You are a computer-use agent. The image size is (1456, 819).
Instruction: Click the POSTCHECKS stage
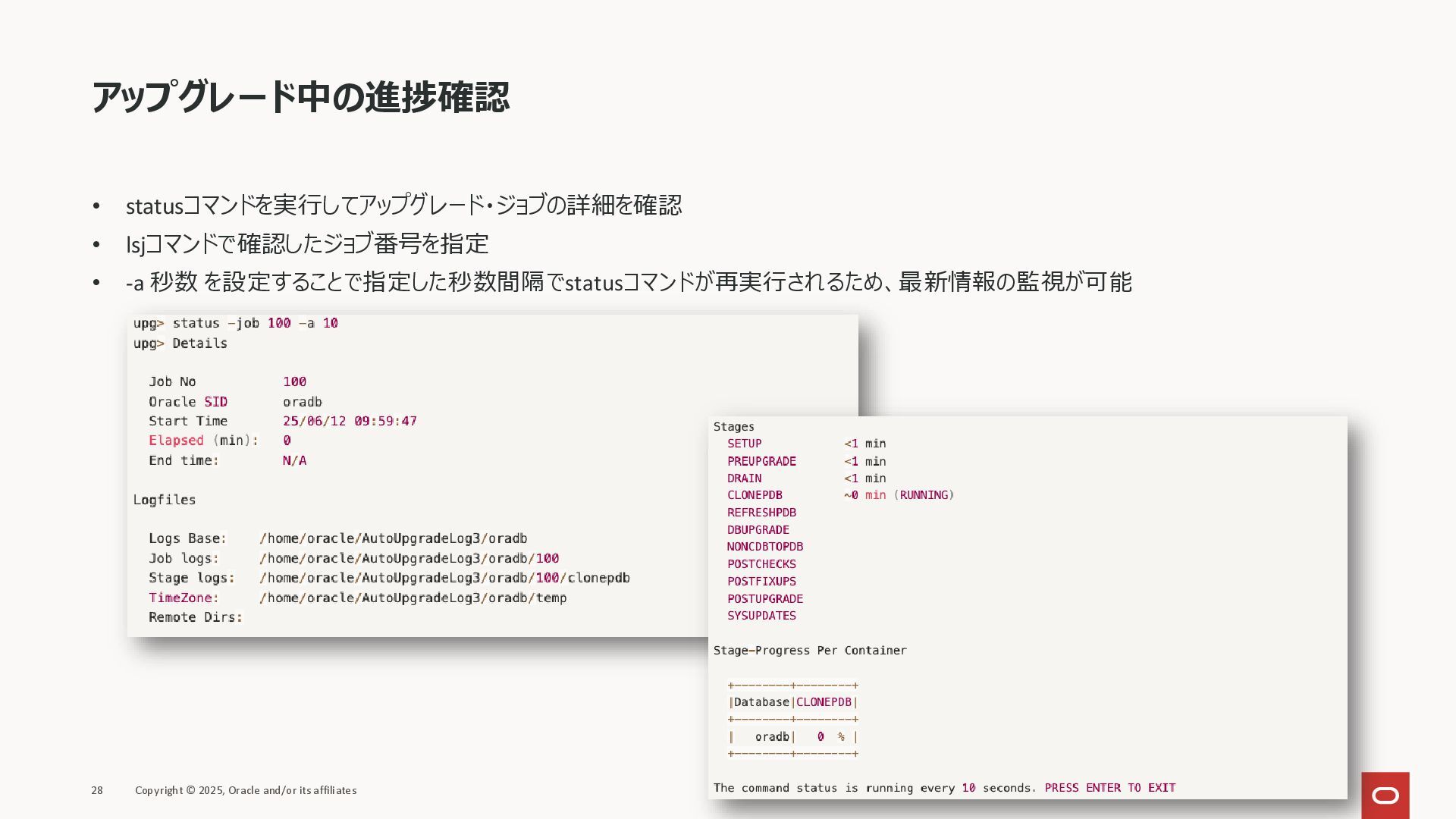pos(761,564)
